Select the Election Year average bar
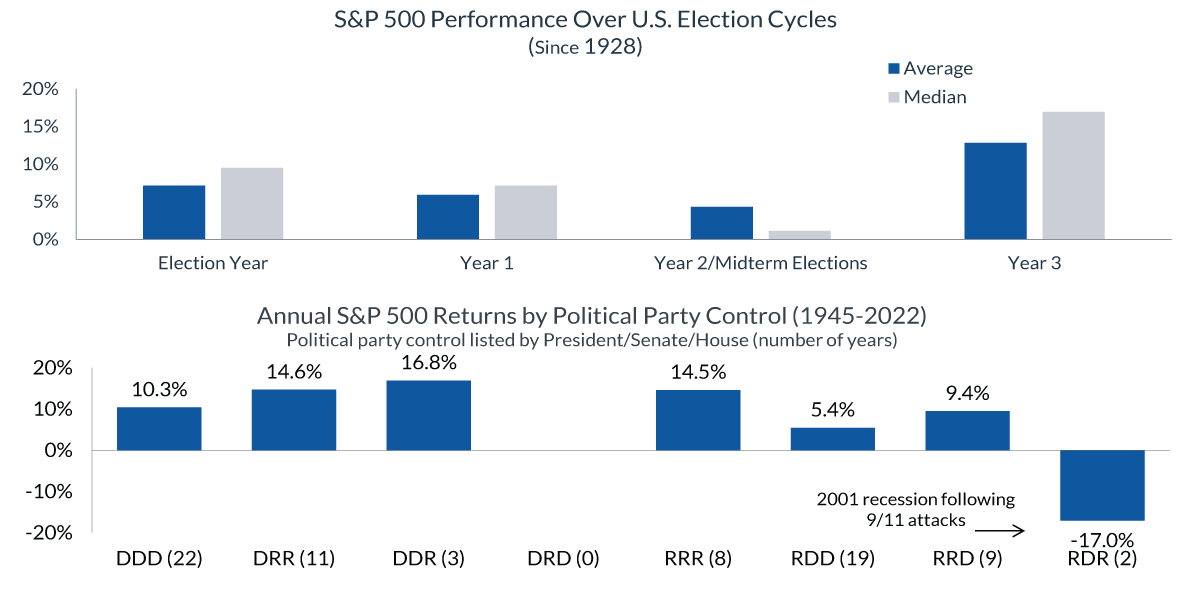 [174, 212]
